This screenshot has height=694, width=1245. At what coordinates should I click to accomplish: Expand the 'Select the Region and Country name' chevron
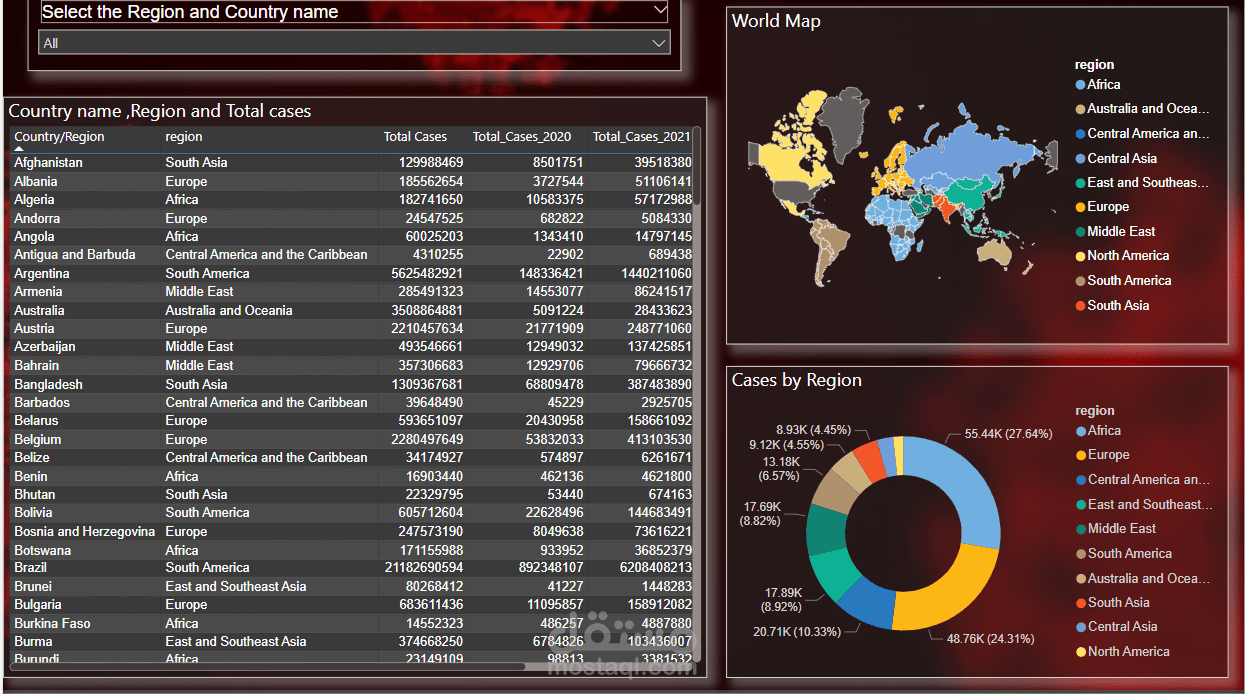pos(658,10)
